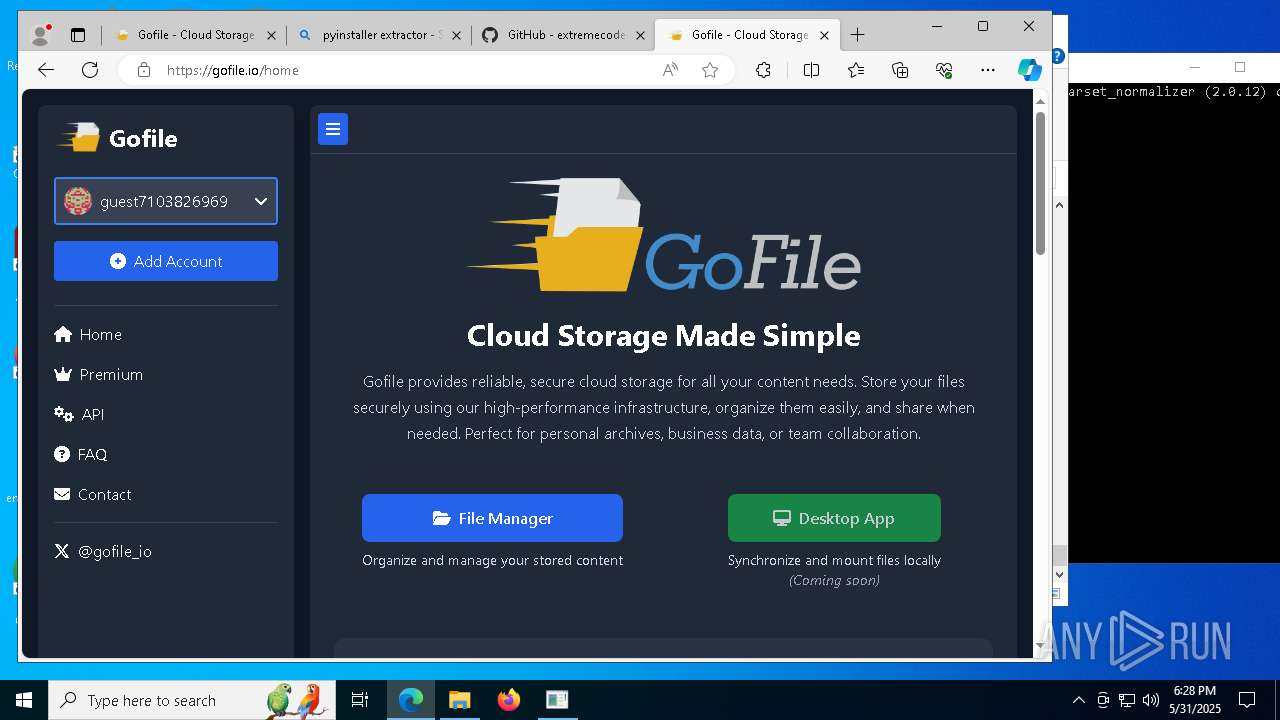Screen dimensions: 1280x720
Task: Open Task View on taskbar
Action: tap(360, 700)
